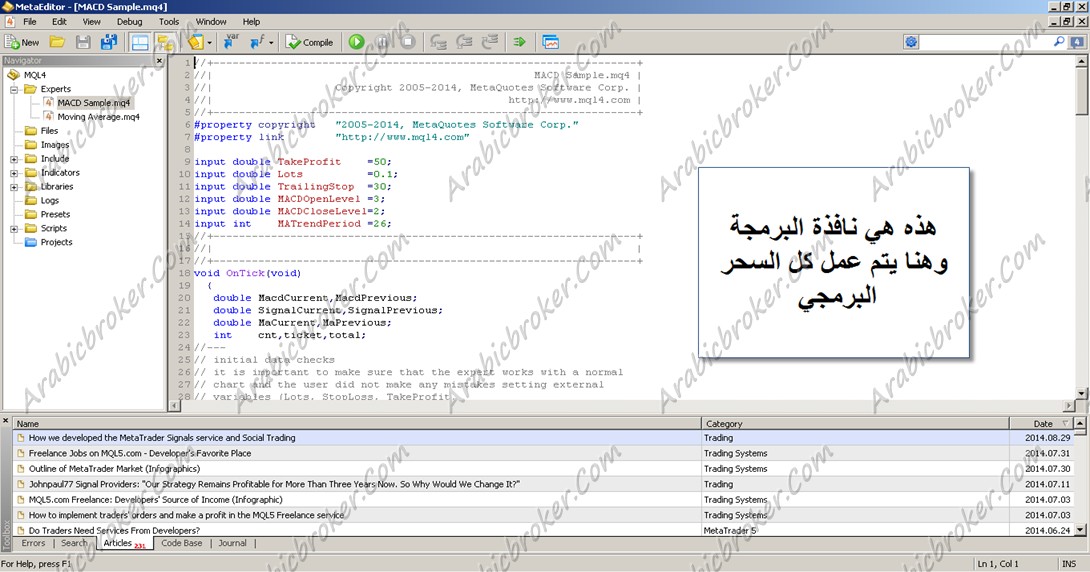Screen dimensions: 1090x572
Task: Select the Presets folder
Action: (55, 214)
